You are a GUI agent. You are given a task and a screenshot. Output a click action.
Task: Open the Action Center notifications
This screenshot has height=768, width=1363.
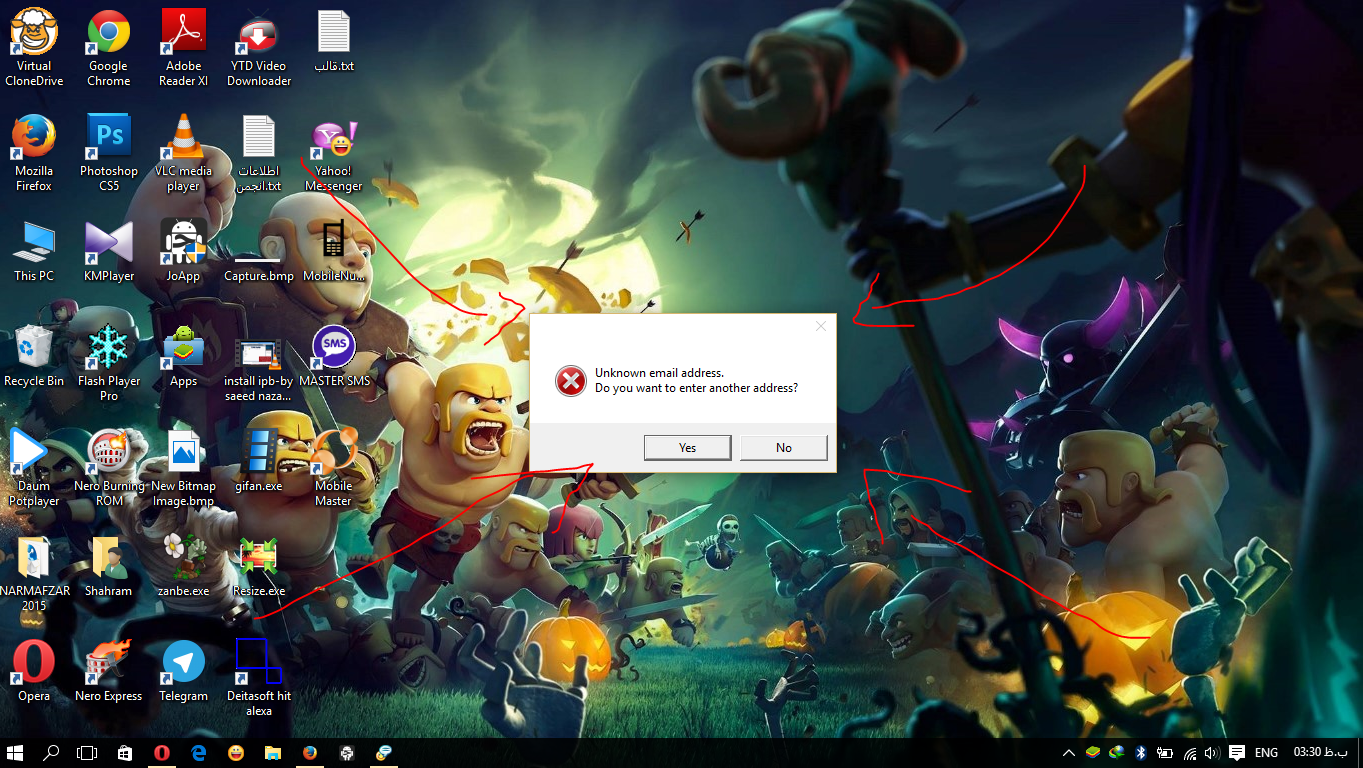point(1237,753)
